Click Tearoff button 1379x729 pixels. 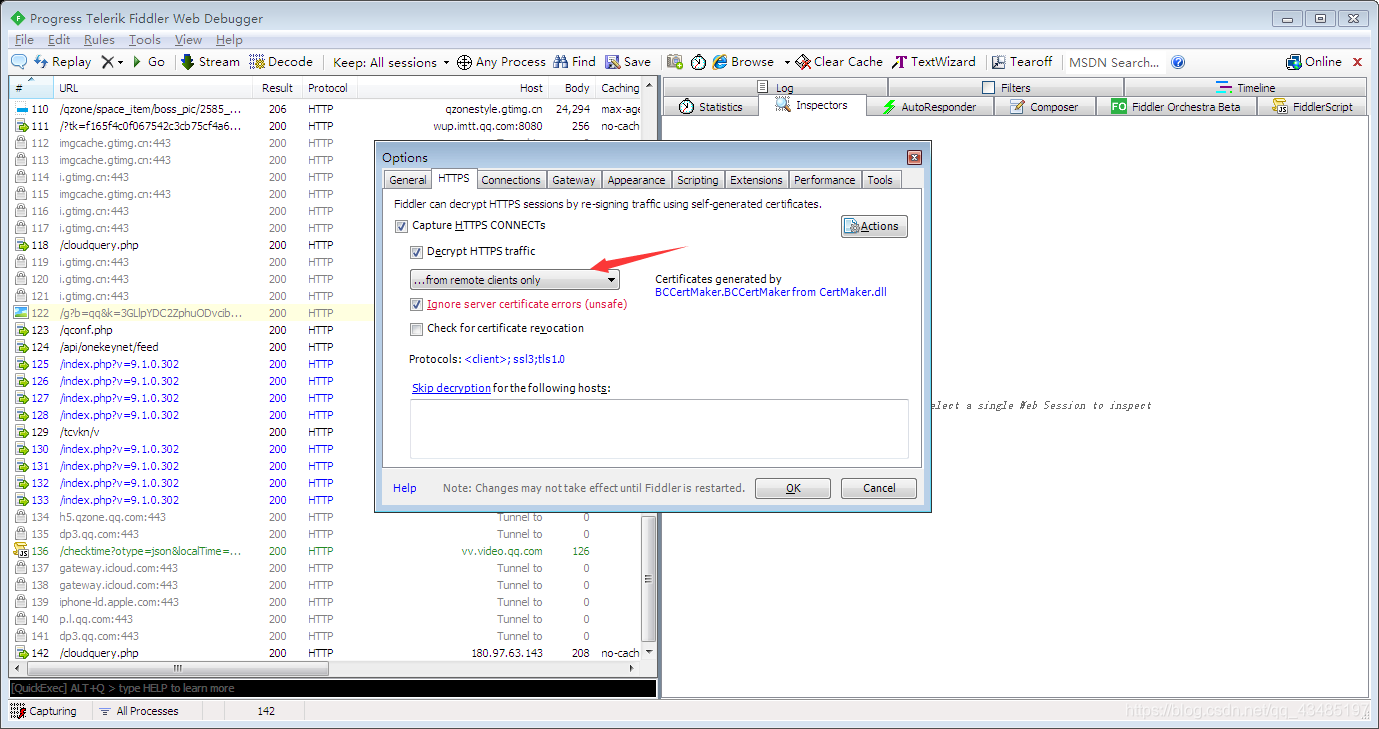1022,62
